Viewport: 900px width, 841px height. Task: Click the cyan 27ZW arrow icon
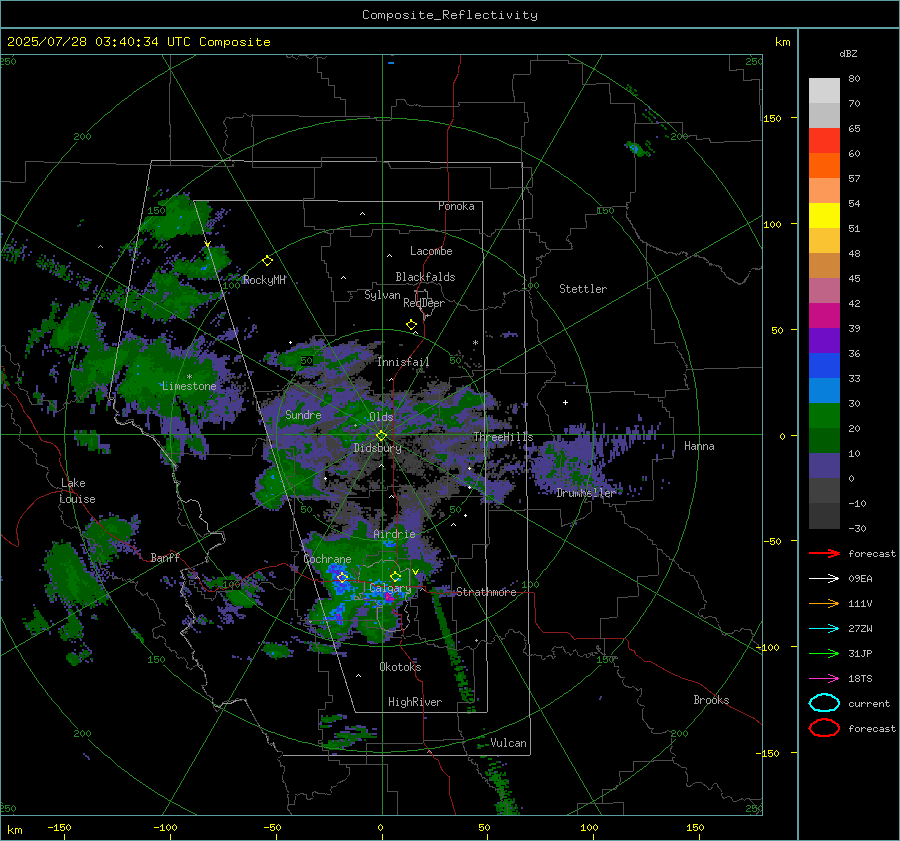pyautogui.click(x=824, y=629)
